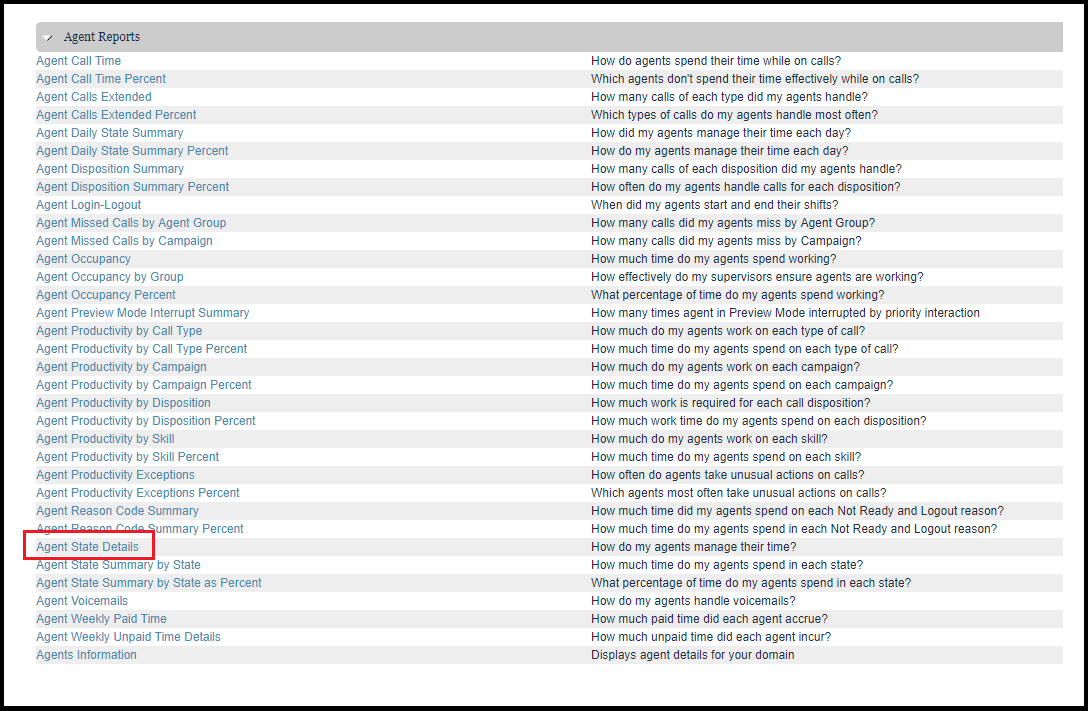Image resolution: width=1088 pixels, height=711 pixels.
Task: Select Agent Missed Calls by Agent Group
Action: click(131, 223)
